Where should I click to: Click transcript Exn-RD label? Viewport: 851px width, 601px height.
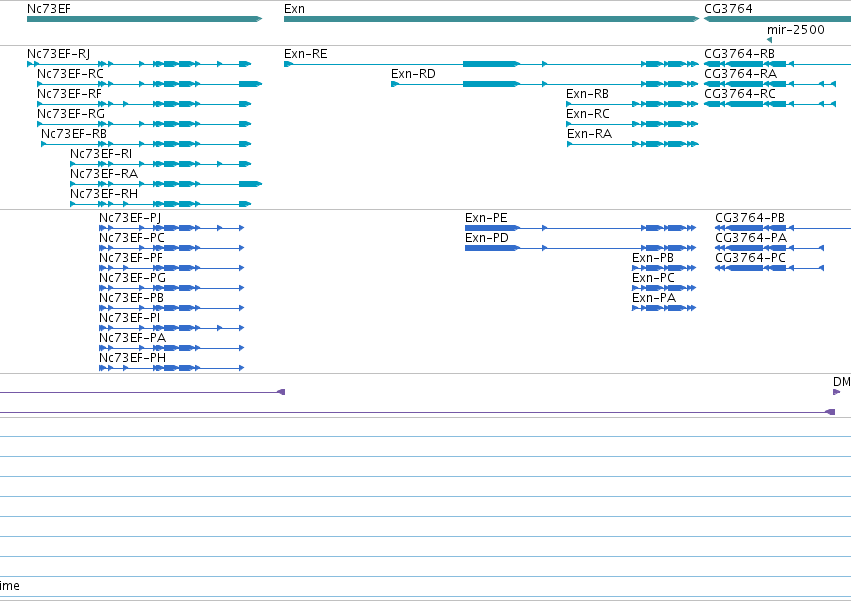pos(413,74)
